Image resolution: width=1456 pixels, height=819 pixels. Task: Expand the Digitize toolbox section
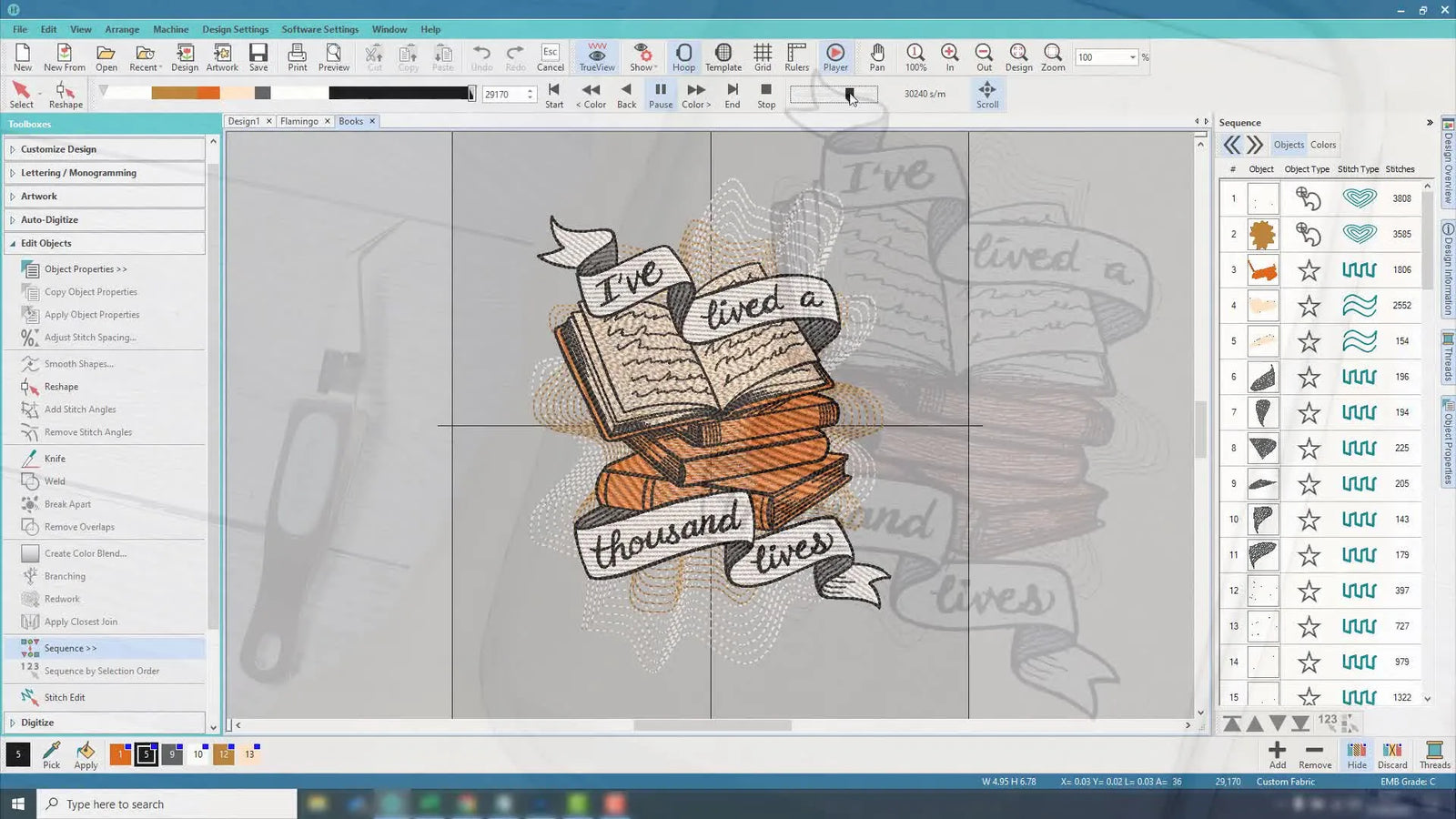click(37, 723)
